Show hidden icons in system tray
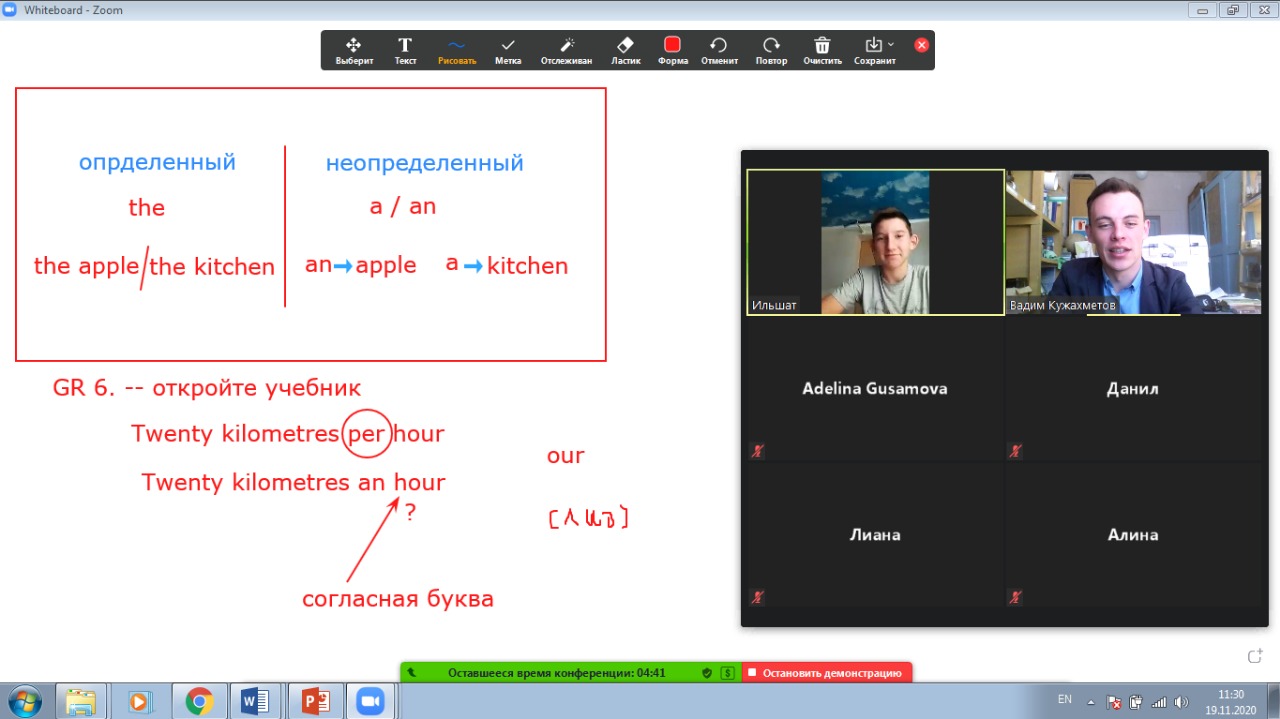 point(1091,702)
